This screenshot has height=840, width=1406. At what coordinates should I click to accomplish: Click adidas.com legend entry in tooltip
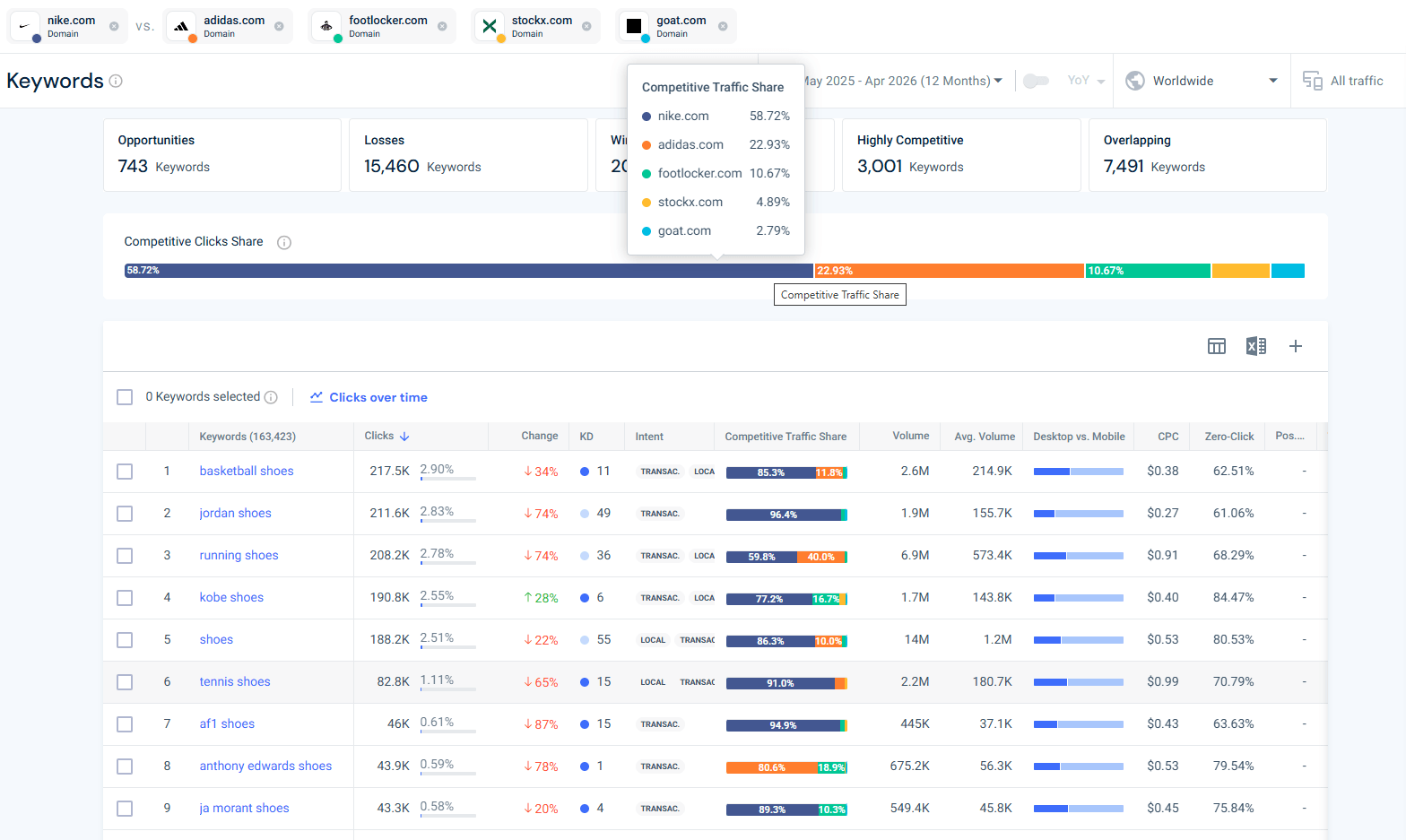click(x=716, y=144)
